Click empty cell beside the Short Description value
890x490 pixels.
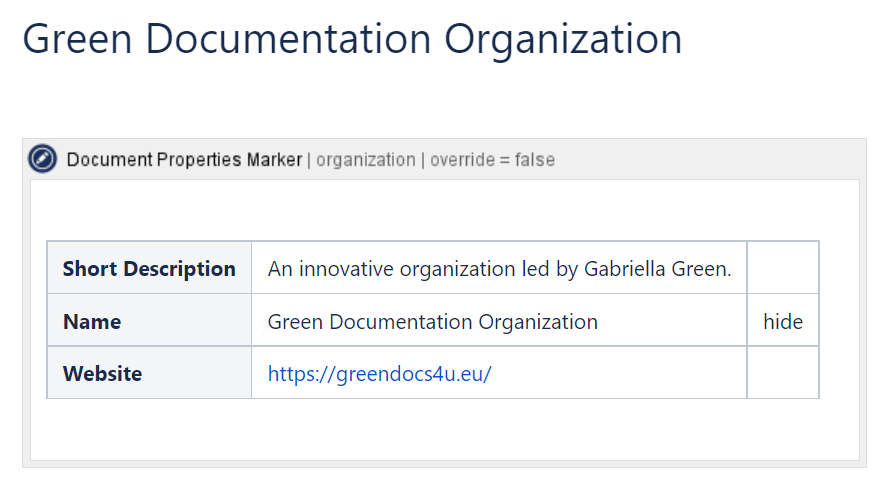[782, 269]
